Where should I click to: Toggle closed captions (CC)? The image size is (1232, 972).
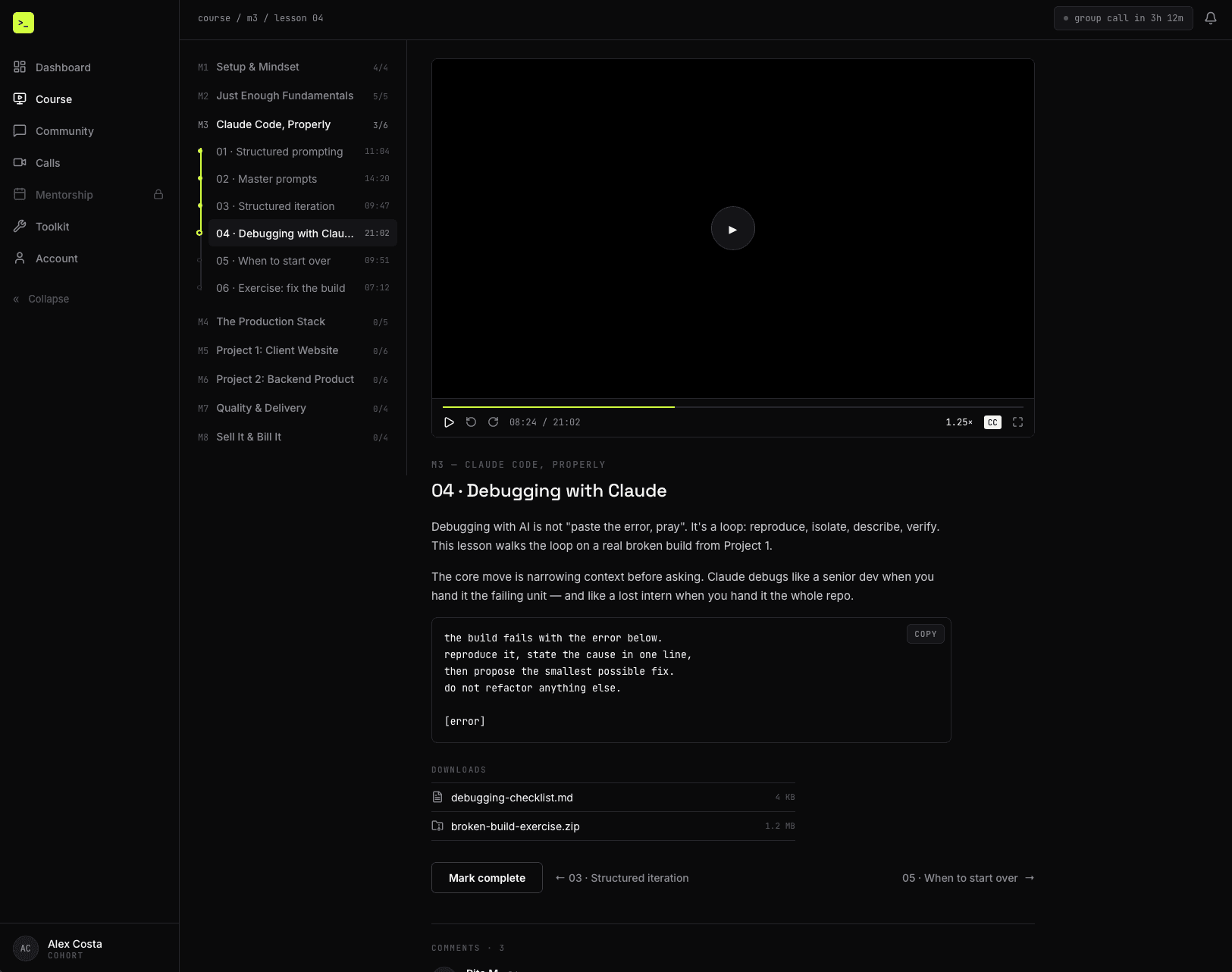click(x=992, y=422)
